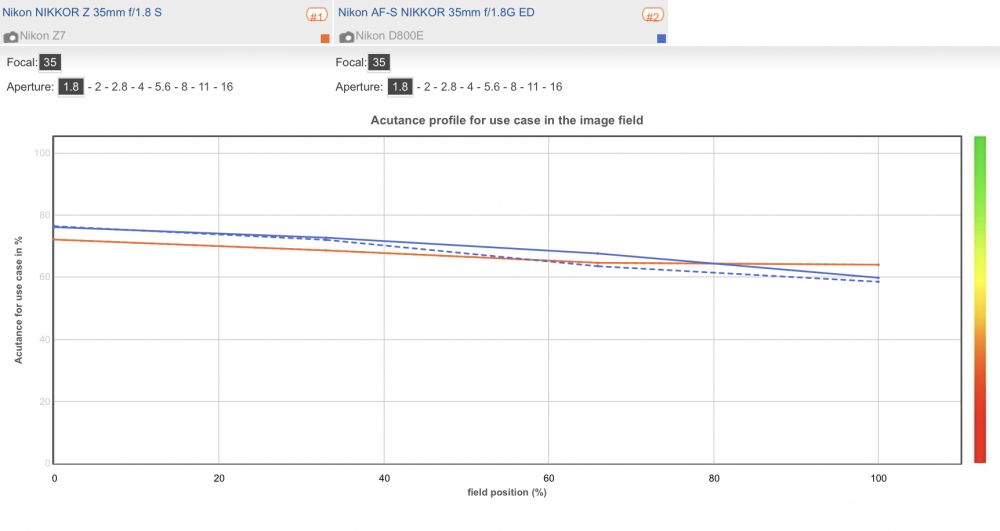1000x531 pixels.
Task: Select aperture 4 for Nikon Z7 lens
Action: click(x=141, y=87)
